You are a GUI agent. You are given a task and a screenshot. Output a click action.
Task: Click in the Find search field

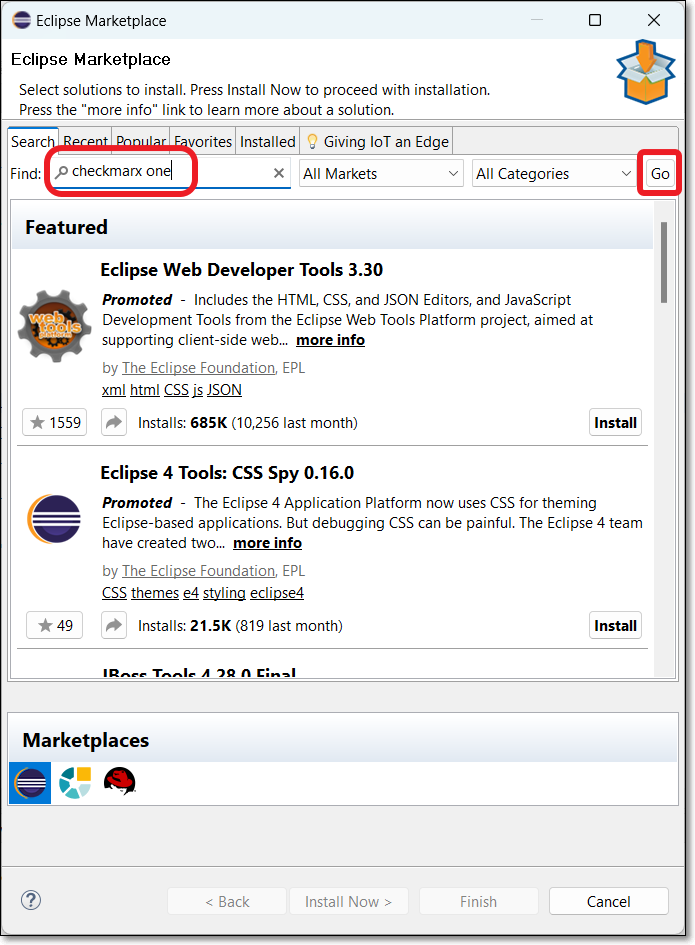(171, 173)
